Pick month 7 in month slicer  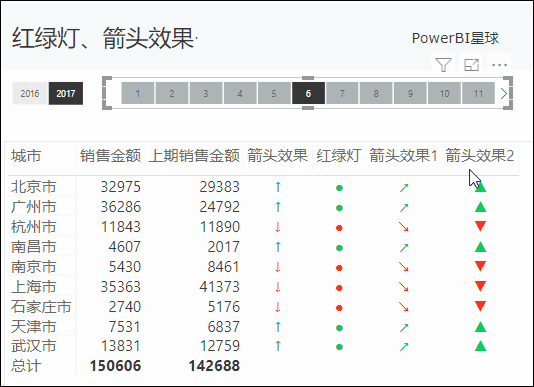(x=342, y=93)
